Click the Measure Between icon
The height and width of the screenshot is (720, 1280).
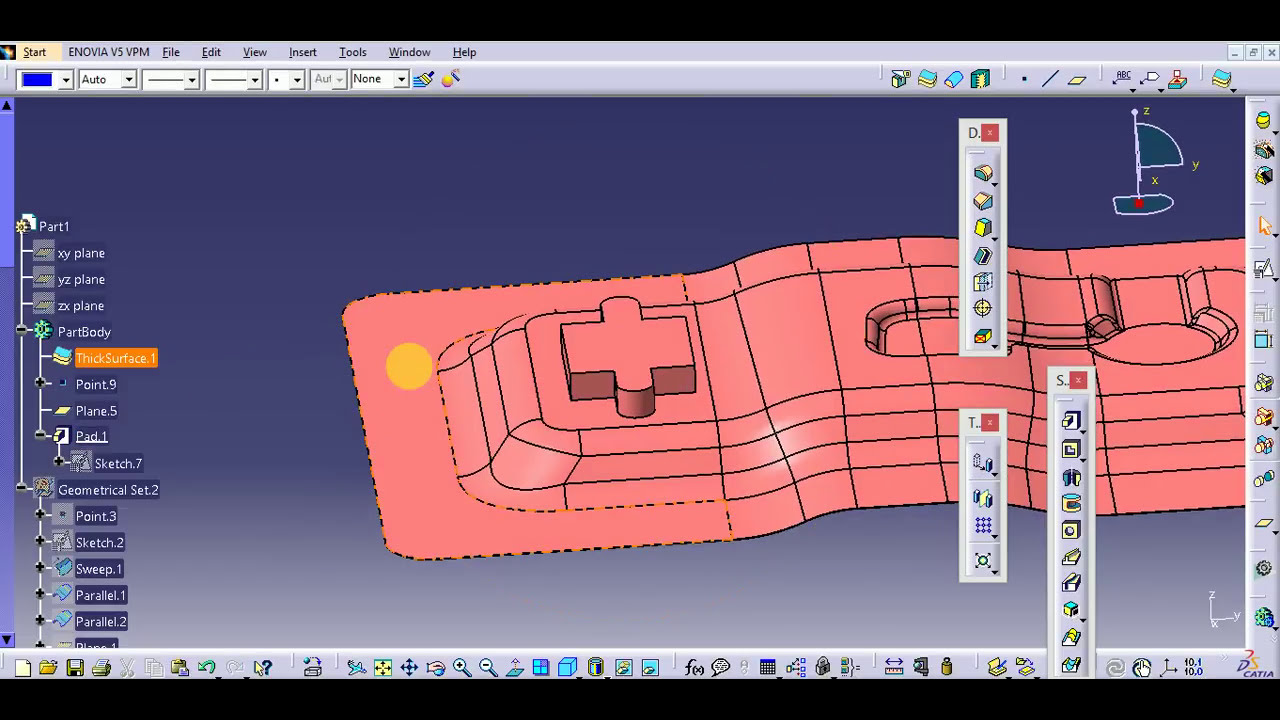click(894, 668)
